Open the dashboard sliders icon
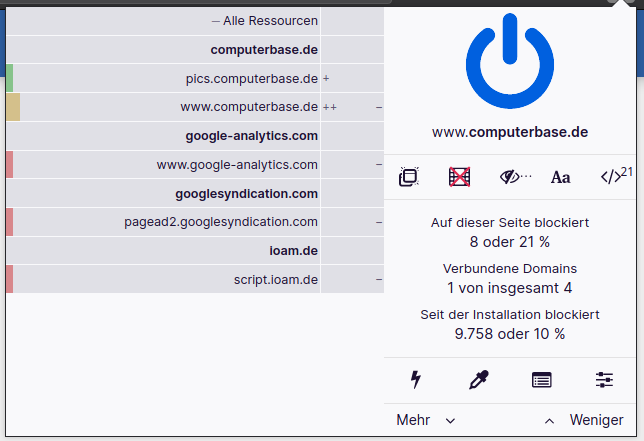 tap(604, 380)
